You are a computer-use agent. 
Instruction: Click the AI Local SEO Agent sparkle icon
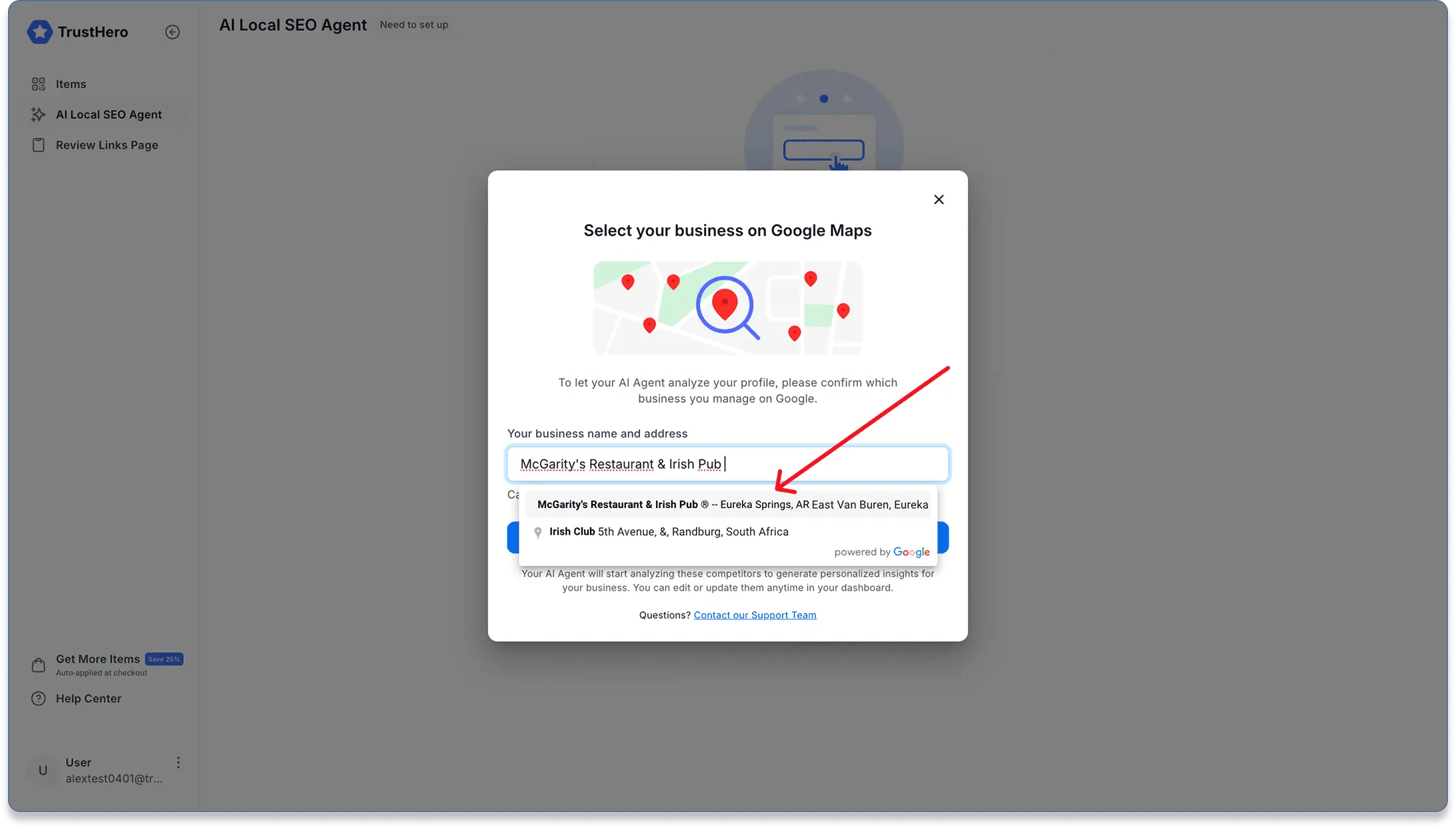click(39, 115)
